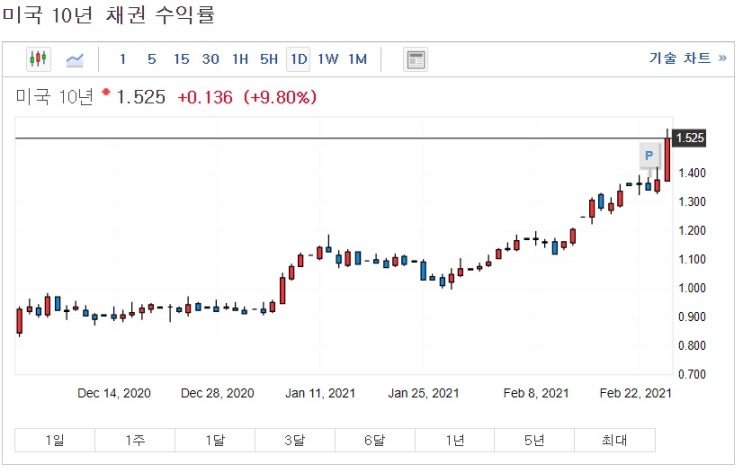Viewport: 743px width, 473px height.
Task: Click the Dec 28, 2020 axis date
Action: tap(217, 393)
